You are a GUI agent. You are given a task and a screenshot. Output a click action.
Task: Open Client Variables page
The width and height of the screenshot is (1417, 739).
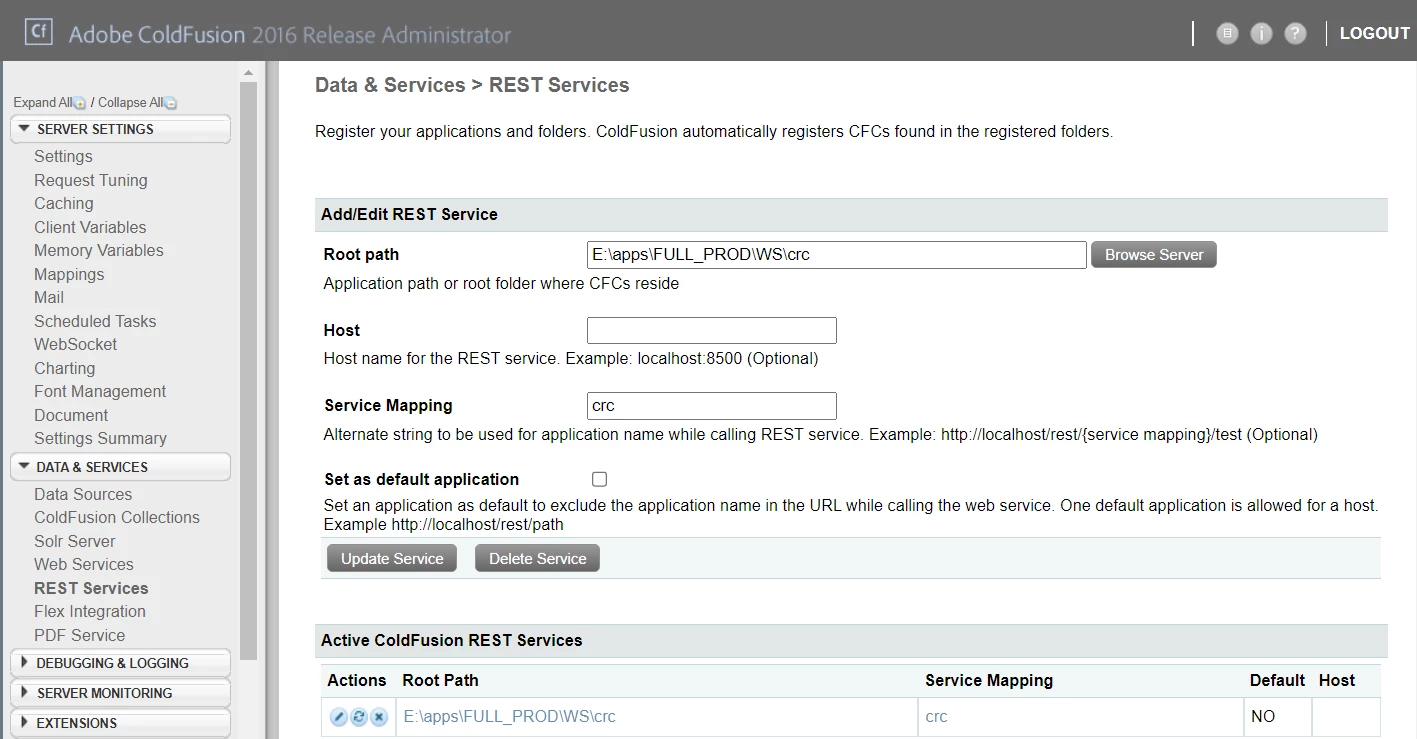90,227
